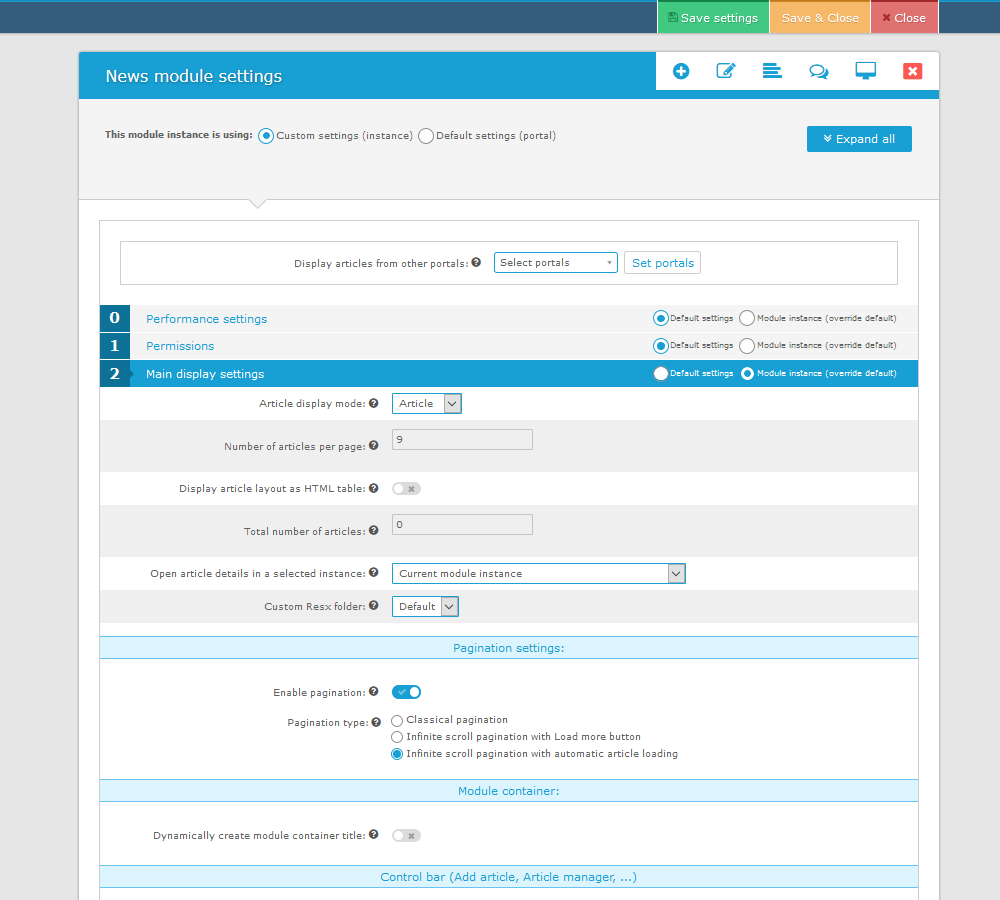Click the Save settings button
Screen dimensions: 1000x900
(713, 18)
